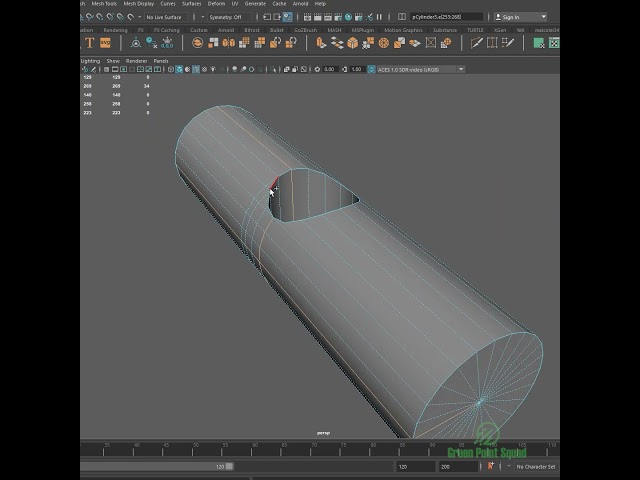The image size is (640, 480).
Task: Click the Bevel cube shelf icon
Action: point(352,42)
